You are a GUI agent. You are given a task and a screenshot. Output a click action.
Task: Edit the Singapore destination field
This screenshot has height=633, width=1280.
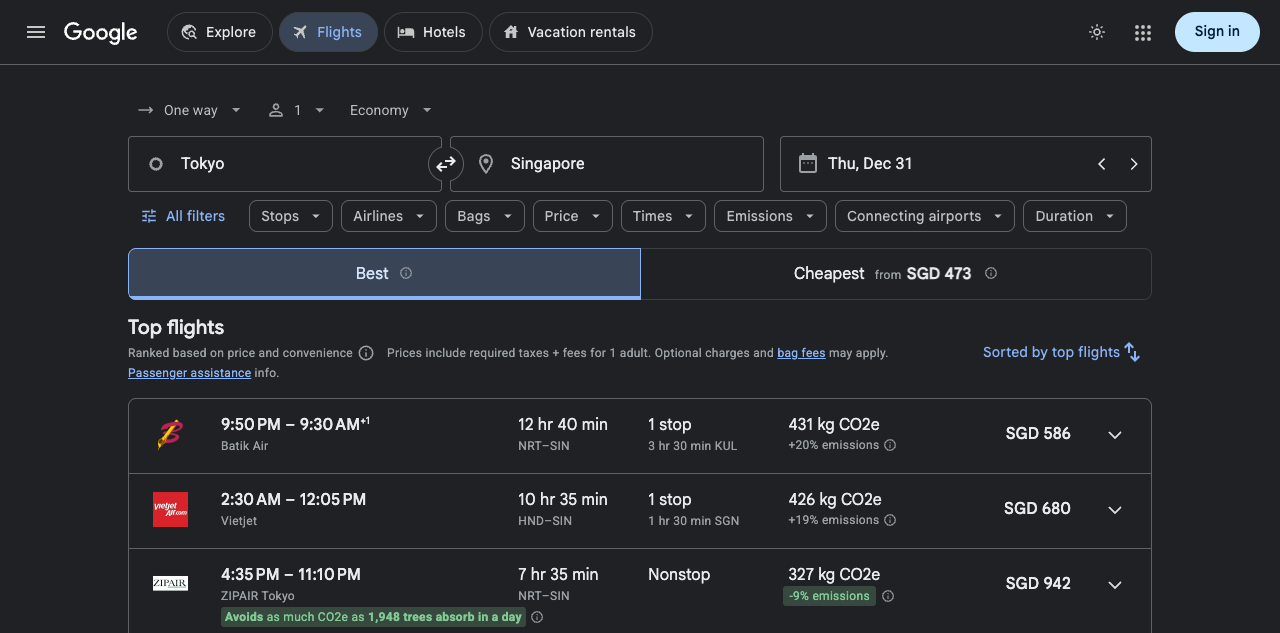click(607, 164)
